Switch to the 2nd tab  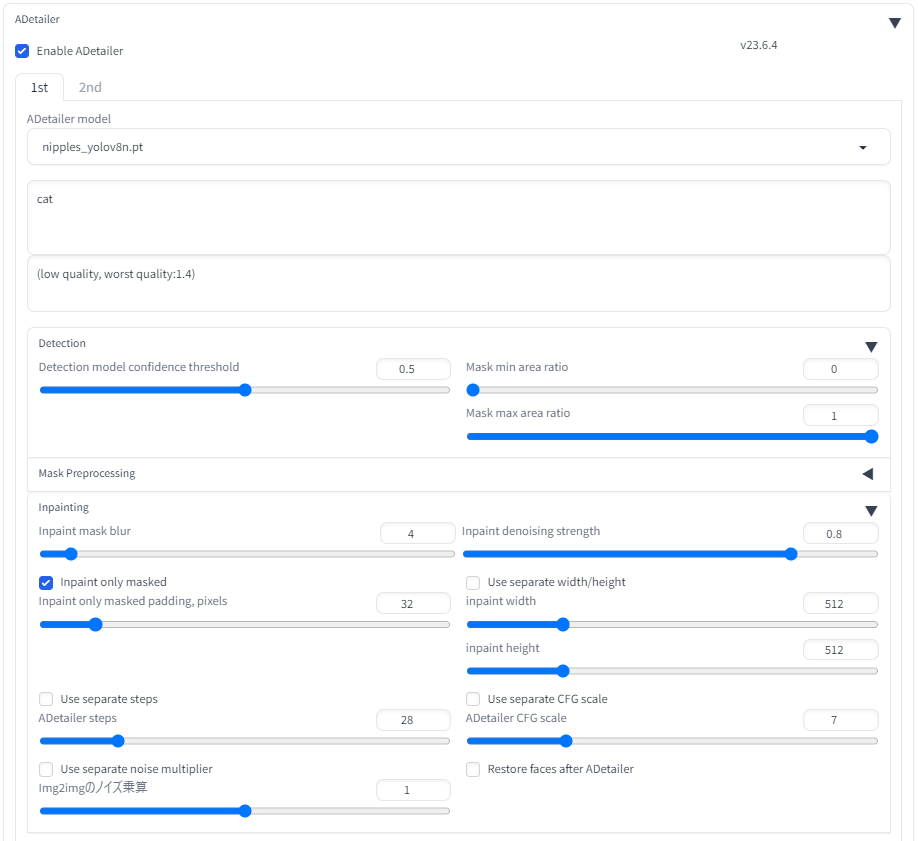(90, 87)
